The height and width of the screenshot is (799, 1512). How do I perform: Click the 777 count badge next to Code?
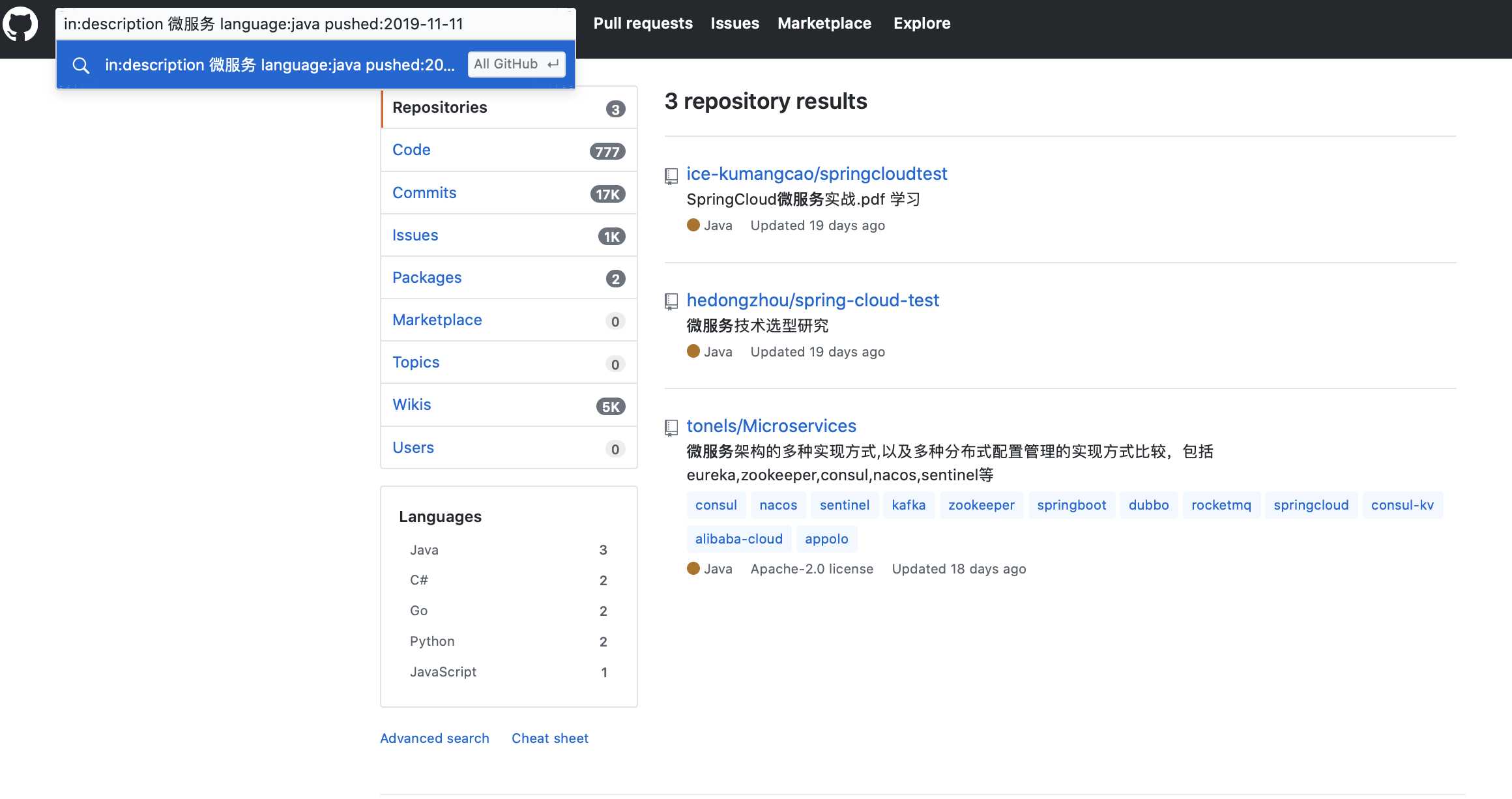[607, 152]
